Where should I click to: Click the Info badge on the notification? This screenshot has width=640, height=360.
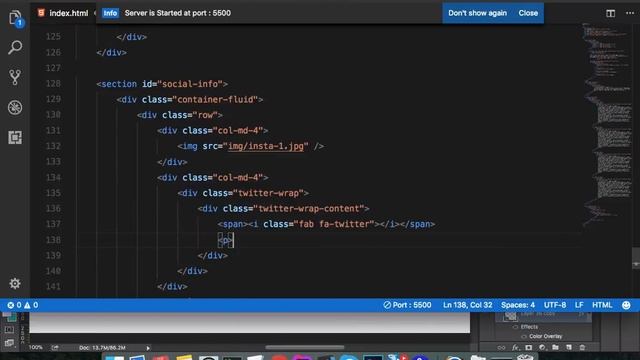point(110,13)
